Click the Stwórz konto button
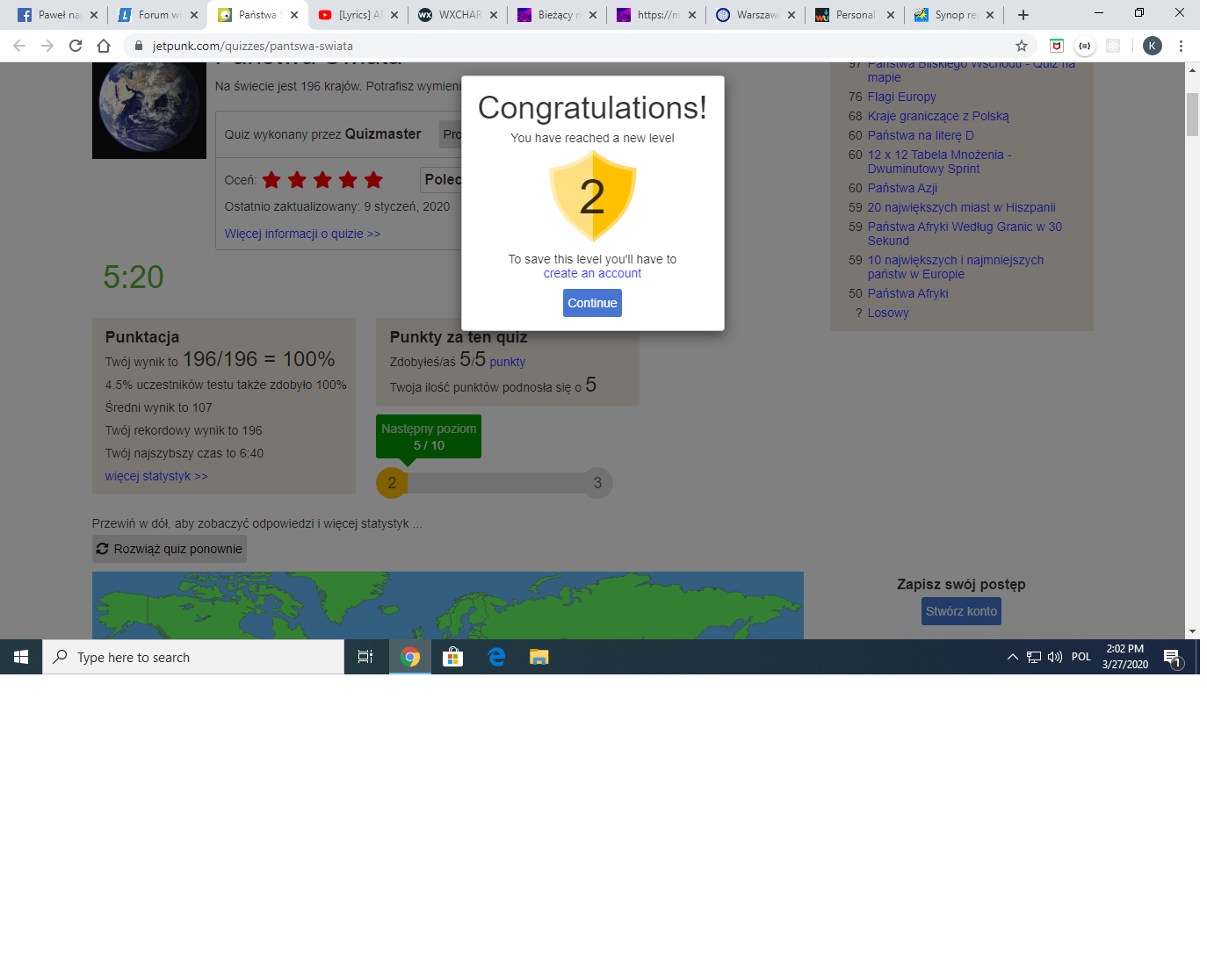This screenshot has width=1207, height=980. click(x=961, y=611)
